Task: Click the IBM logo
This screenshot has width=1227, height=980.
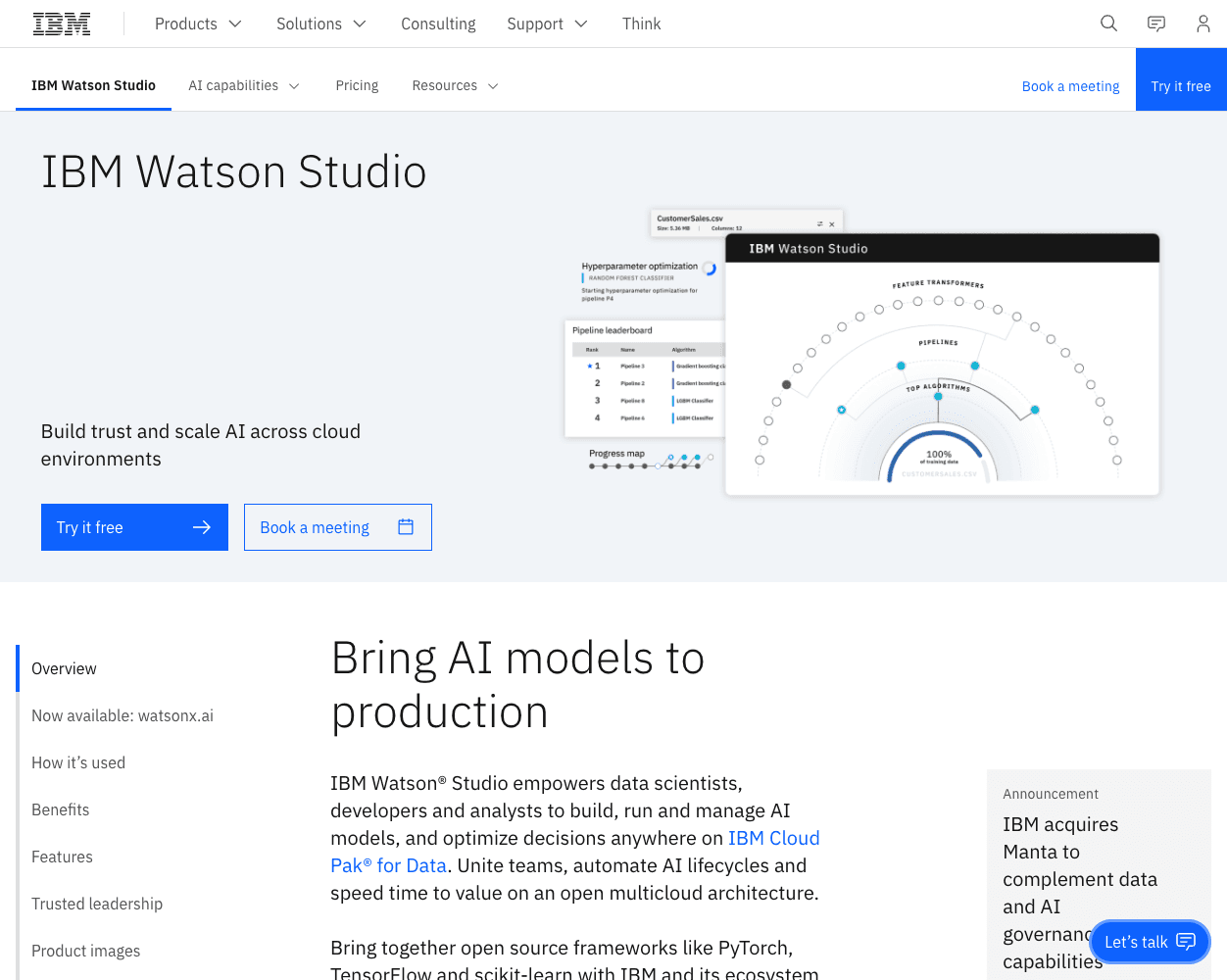Action: (x=62, y=24)
